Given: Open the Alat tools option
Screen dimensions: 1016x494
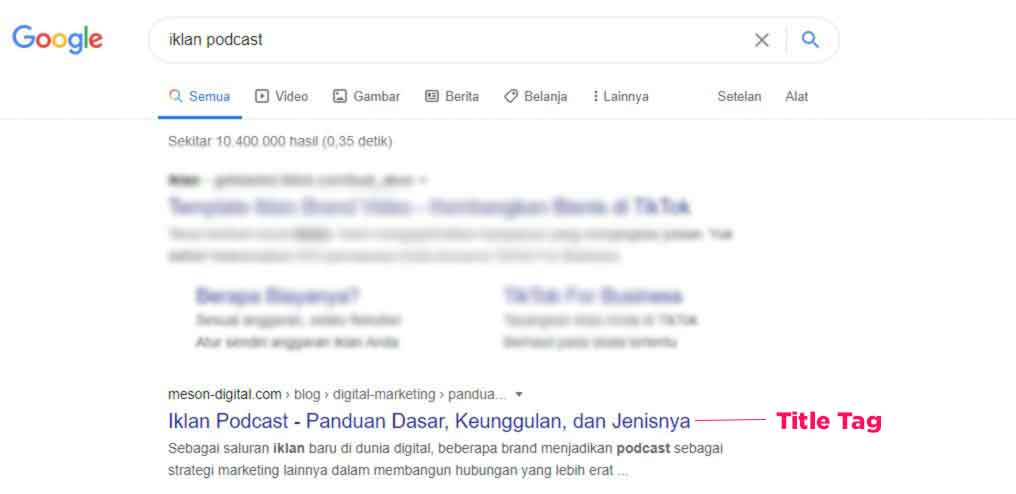Looking at the screenshot, I should point(796,97).
